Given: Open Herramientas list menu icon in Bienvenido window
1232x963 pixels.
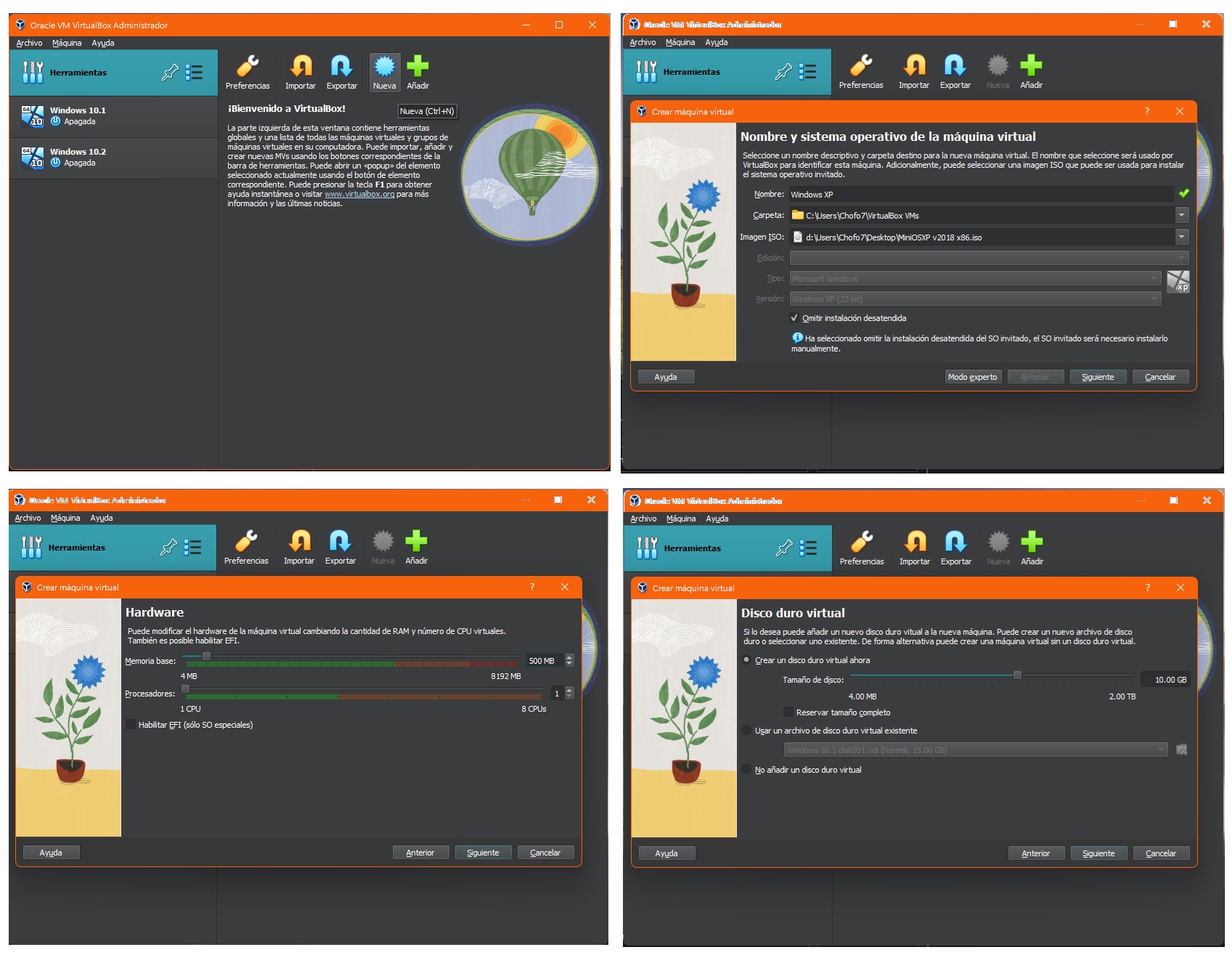Looking at the screenshot, I should pos(194,73).
